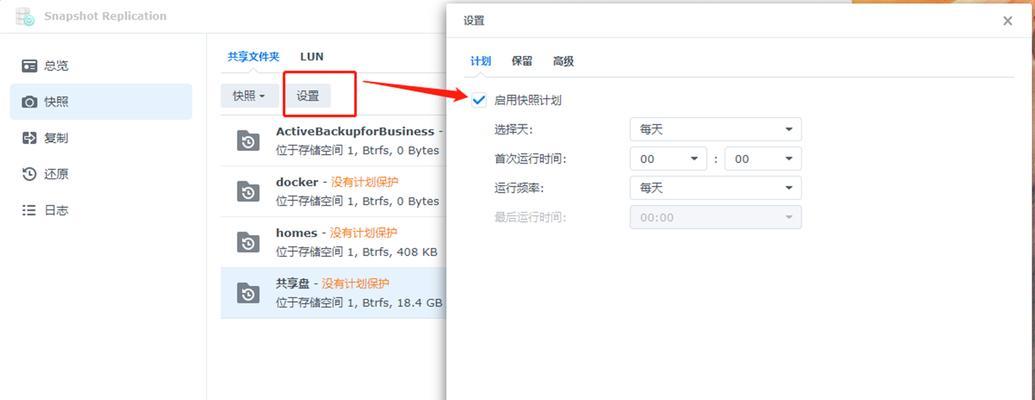This screenshot has height=400, width=1035.
Task: Click the ActiveBackupforBusiness folder icon
Action: point(248,141)
